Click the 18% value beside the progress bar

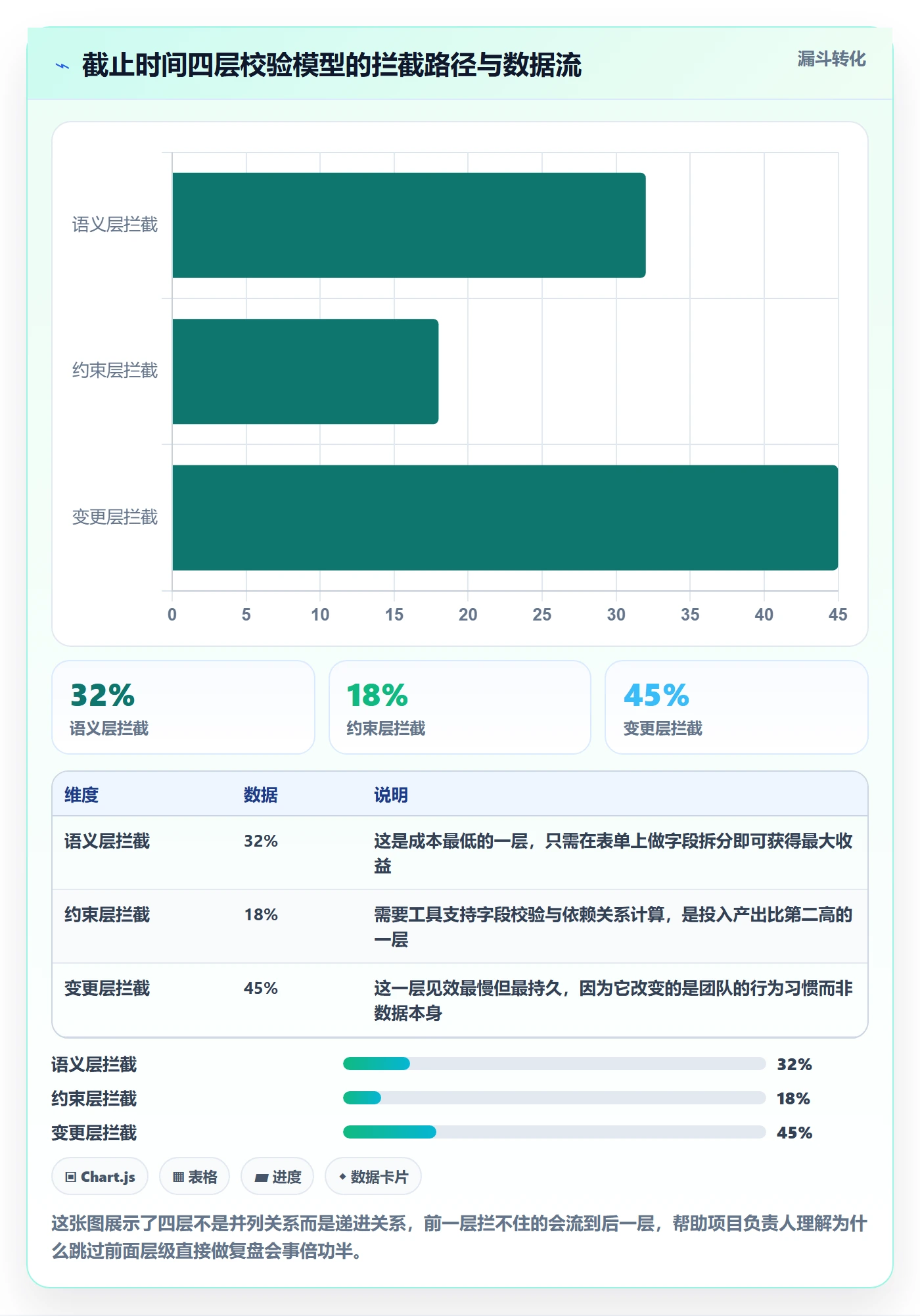(793, 1098)
